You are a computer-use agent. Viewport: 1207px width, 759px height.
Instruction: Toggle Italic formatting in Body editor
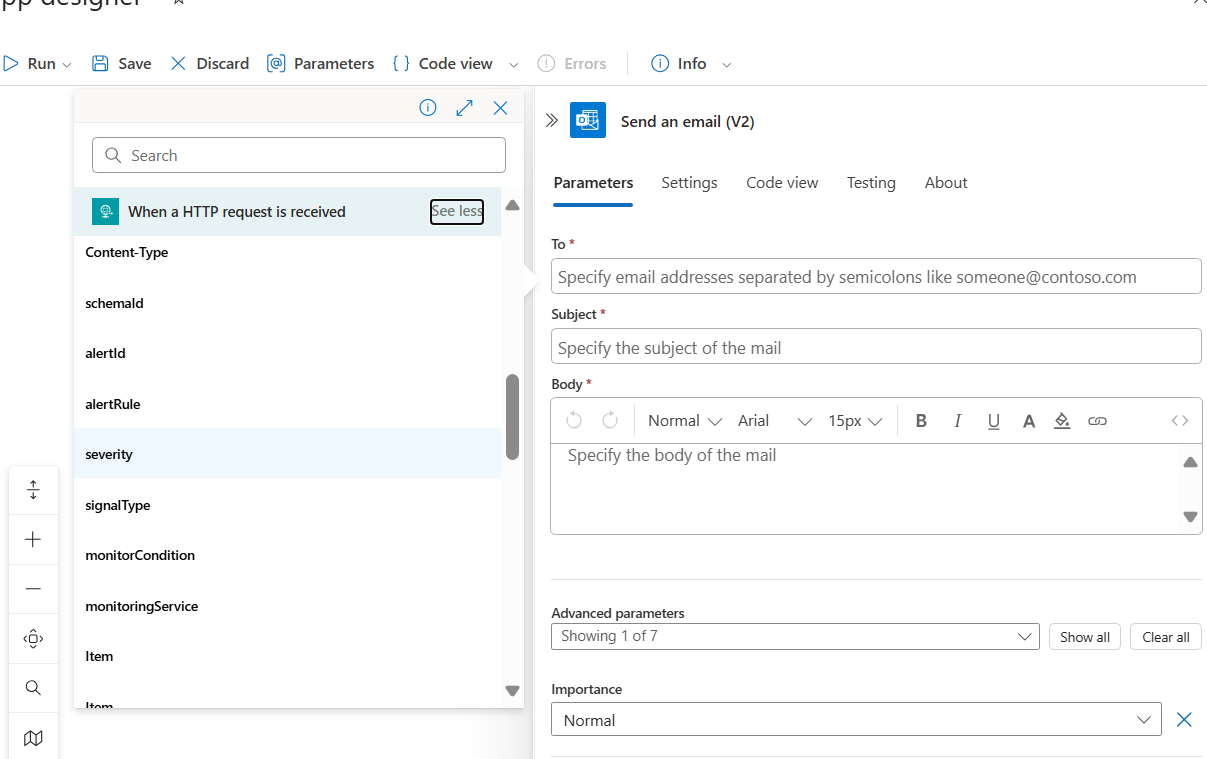[x=957, y=421]
